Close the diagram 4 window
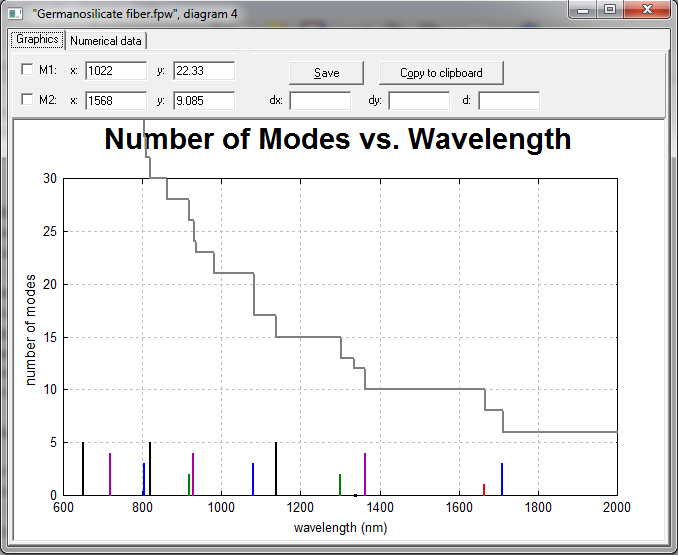This screenshot has height=555, width=678. (647, 10)
